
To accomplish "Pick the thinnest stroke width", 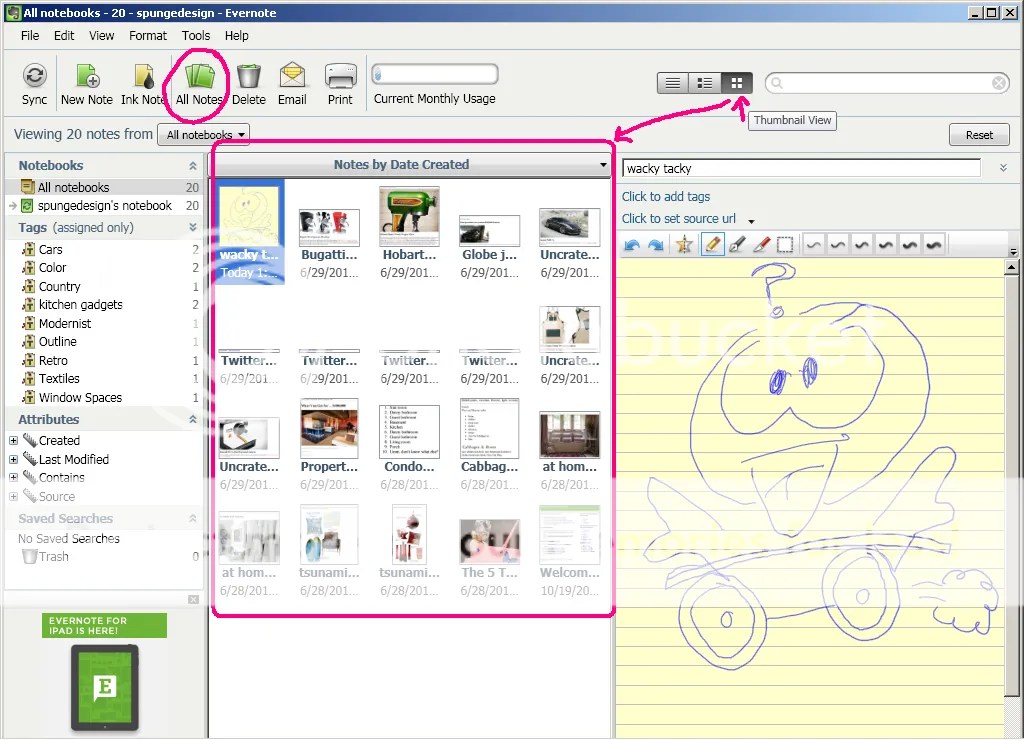I will point(814,245).
